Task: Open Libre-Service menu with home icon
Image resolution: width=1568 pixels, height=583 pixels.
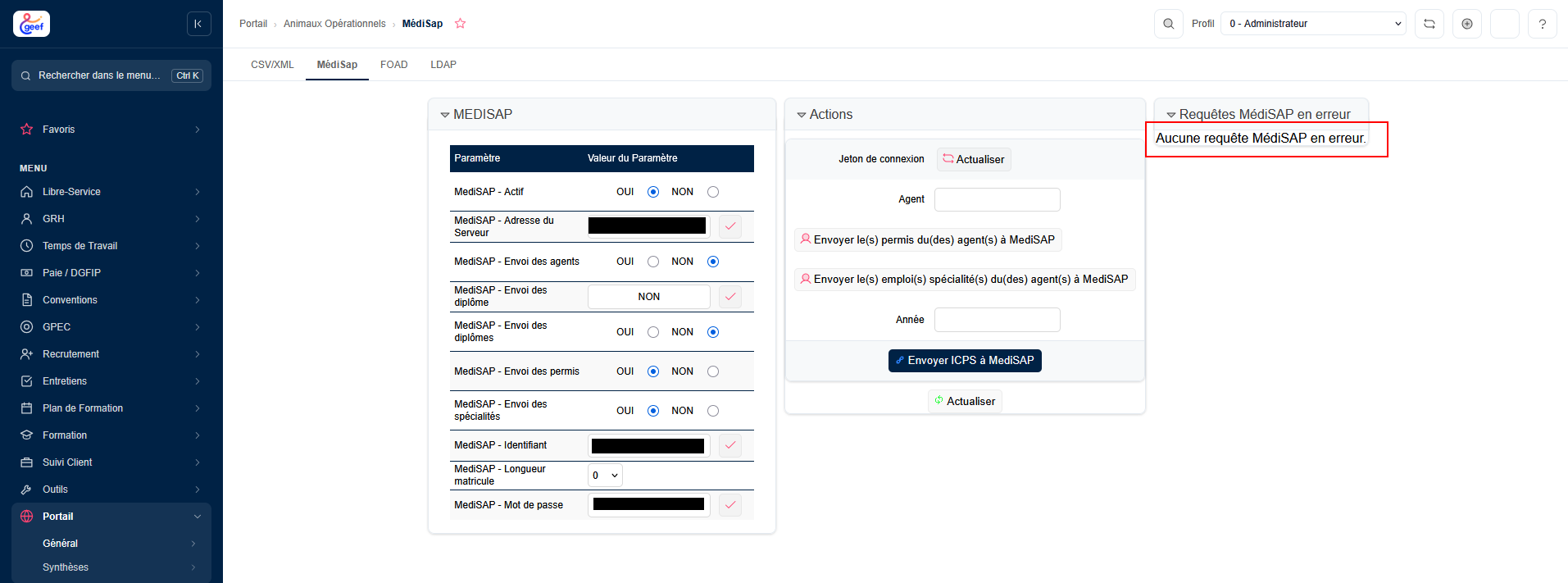Action: (x=111, y=192)
